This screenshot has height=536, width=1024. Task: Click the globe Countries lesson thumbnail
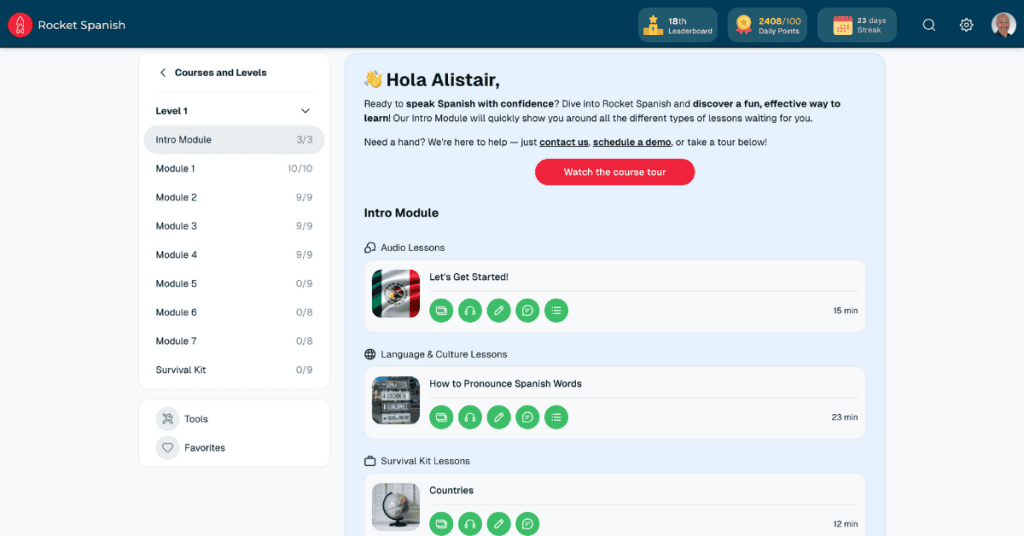(396, 507)
